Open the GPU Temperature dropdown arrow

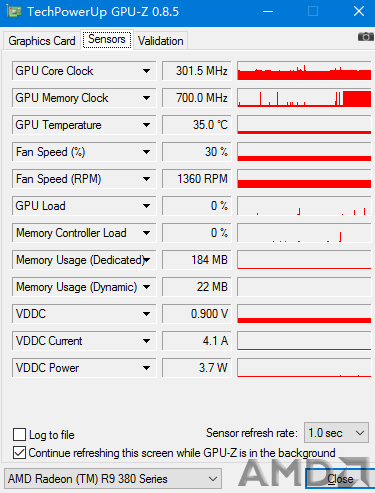point(146,125)
